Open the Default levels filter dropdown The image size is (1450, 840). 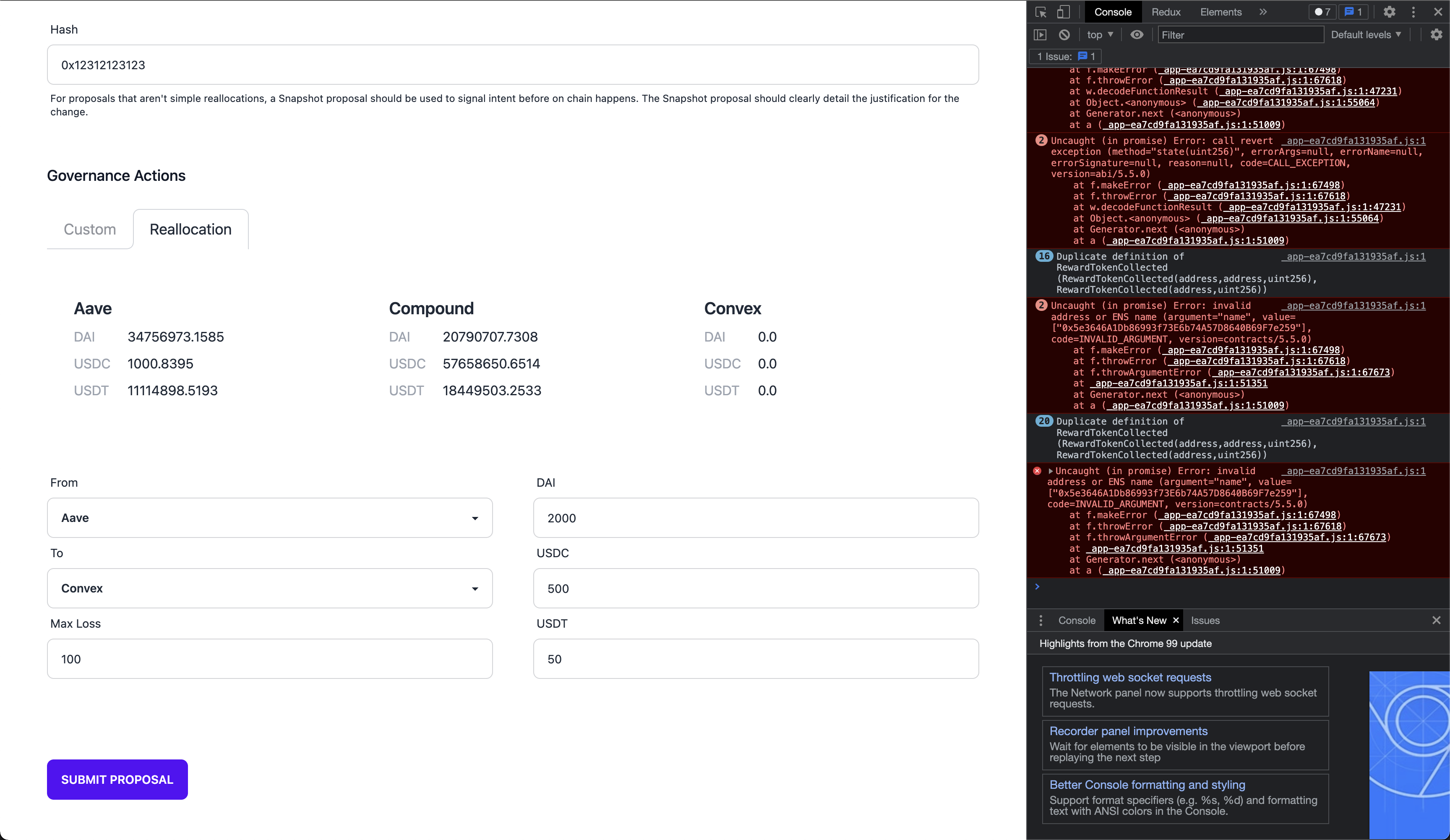(1366, 34)
